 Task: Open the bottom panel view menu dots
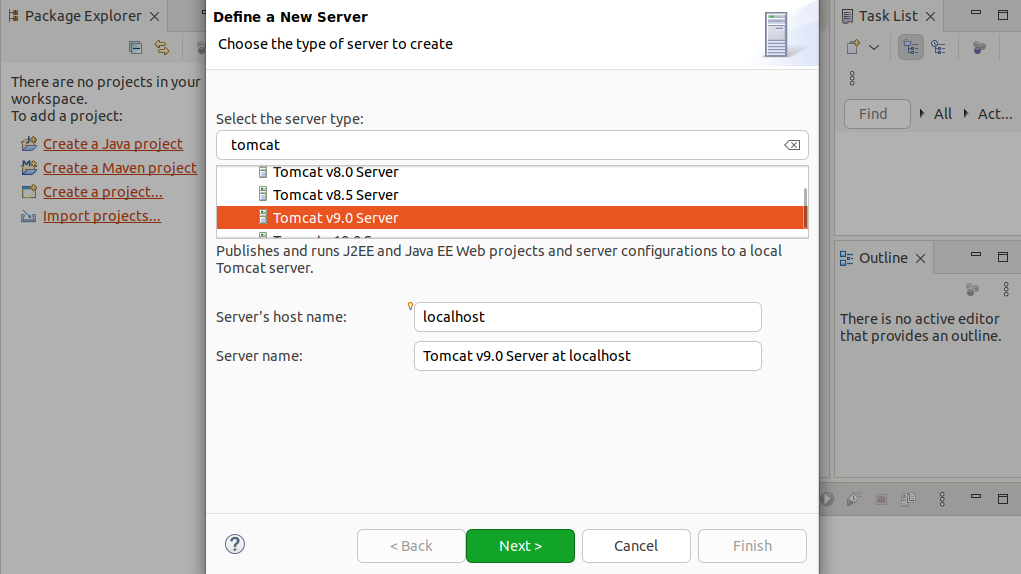click(x=942, y=499)
